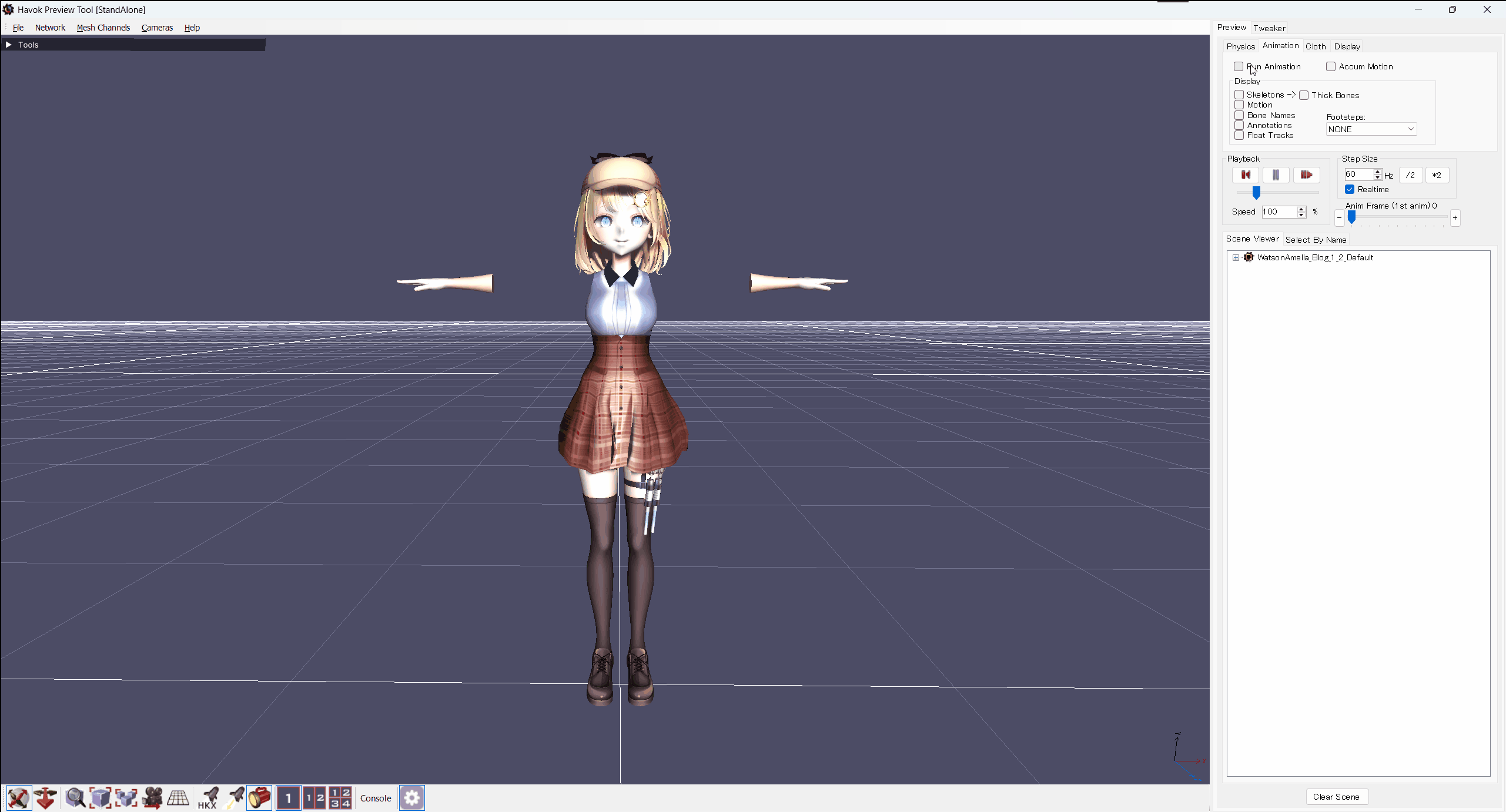Switch to two-viewport split layout icon
Image resolution: width=1506 pixels, height=812 pixels.
pyautogui.click(x=314, y=798)
